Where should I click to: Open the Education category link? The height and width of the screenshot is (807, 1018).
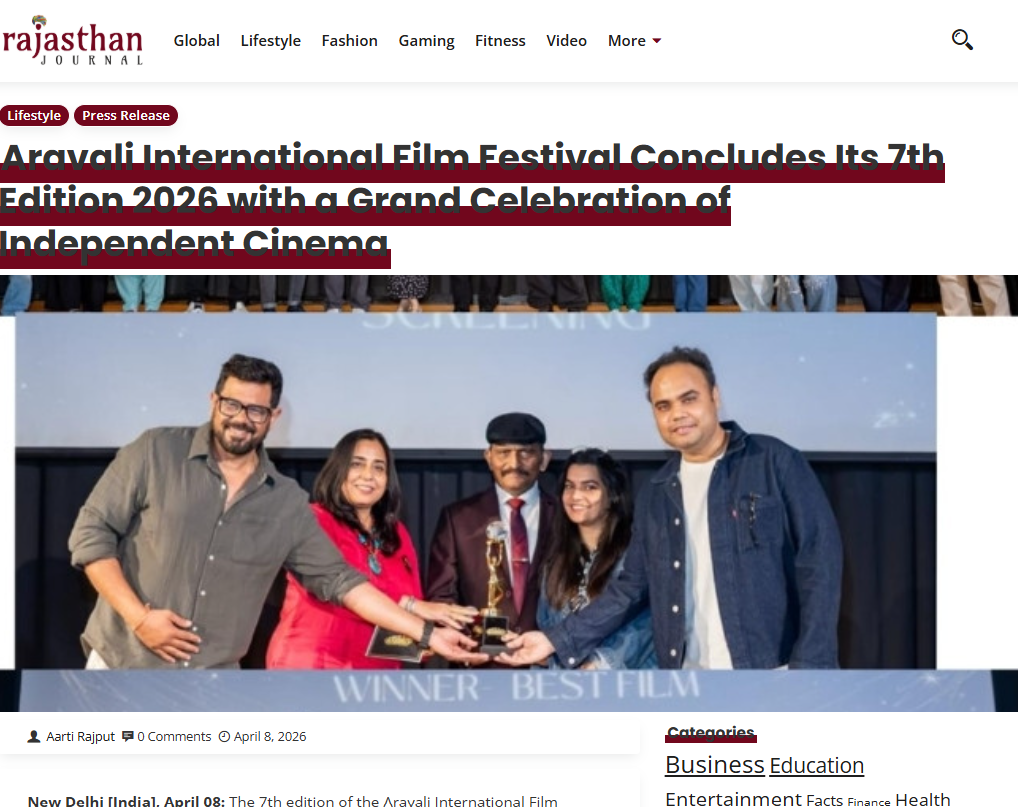[817, 765]
